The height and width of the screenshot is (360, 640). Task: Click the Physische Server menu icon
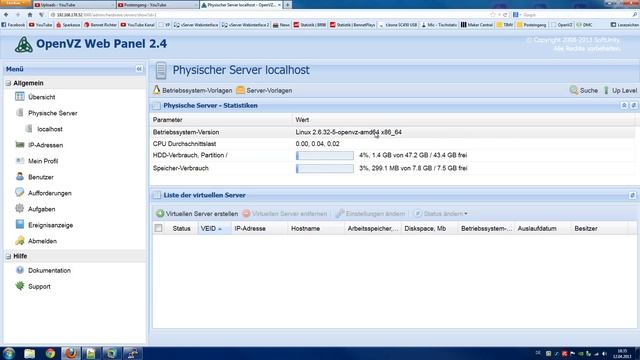(x=20, y=113)
